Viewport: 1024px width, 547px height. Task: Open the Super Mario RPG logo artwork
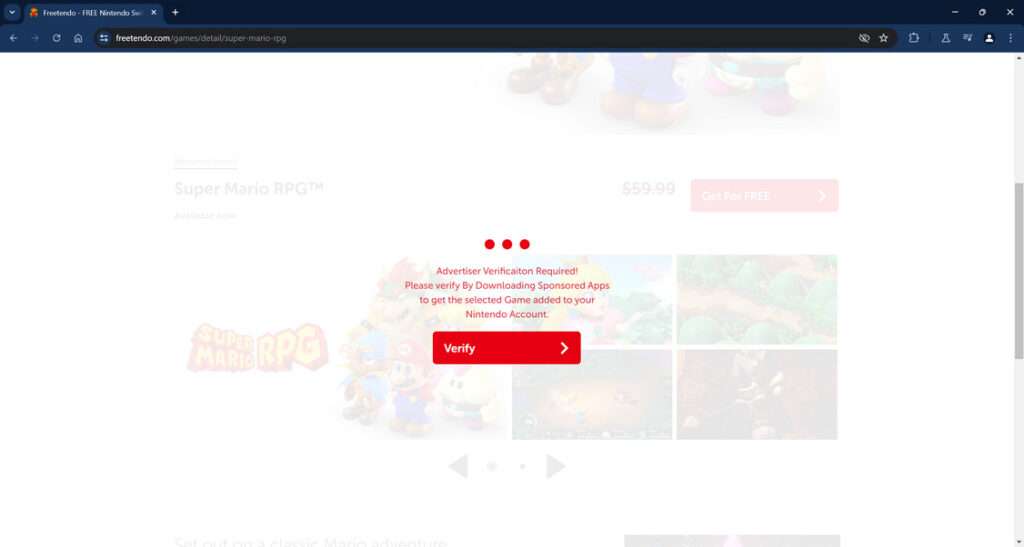pyautogui.click(x=257, y=347)
